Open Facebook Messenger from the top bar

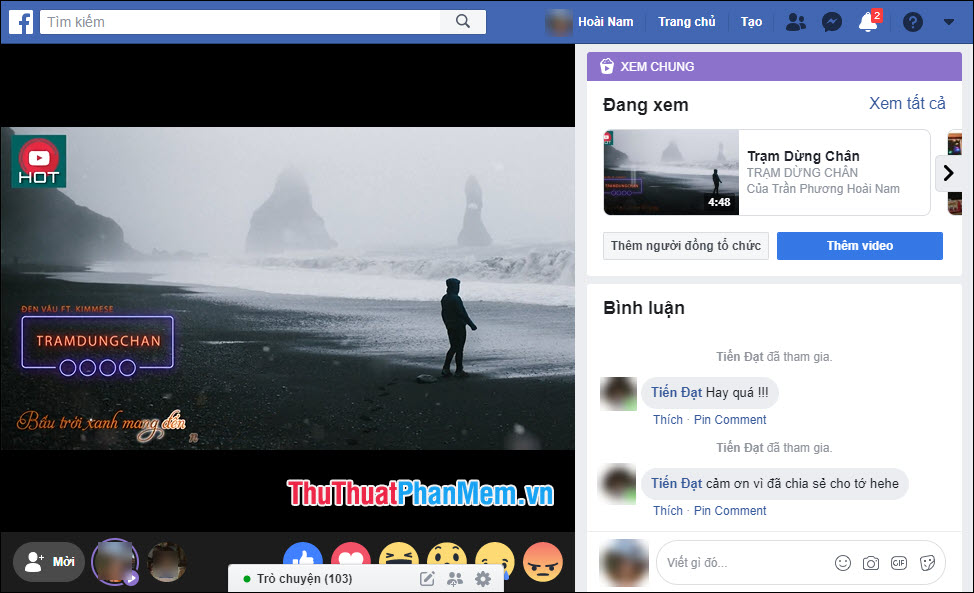click(x=832, y=21)
